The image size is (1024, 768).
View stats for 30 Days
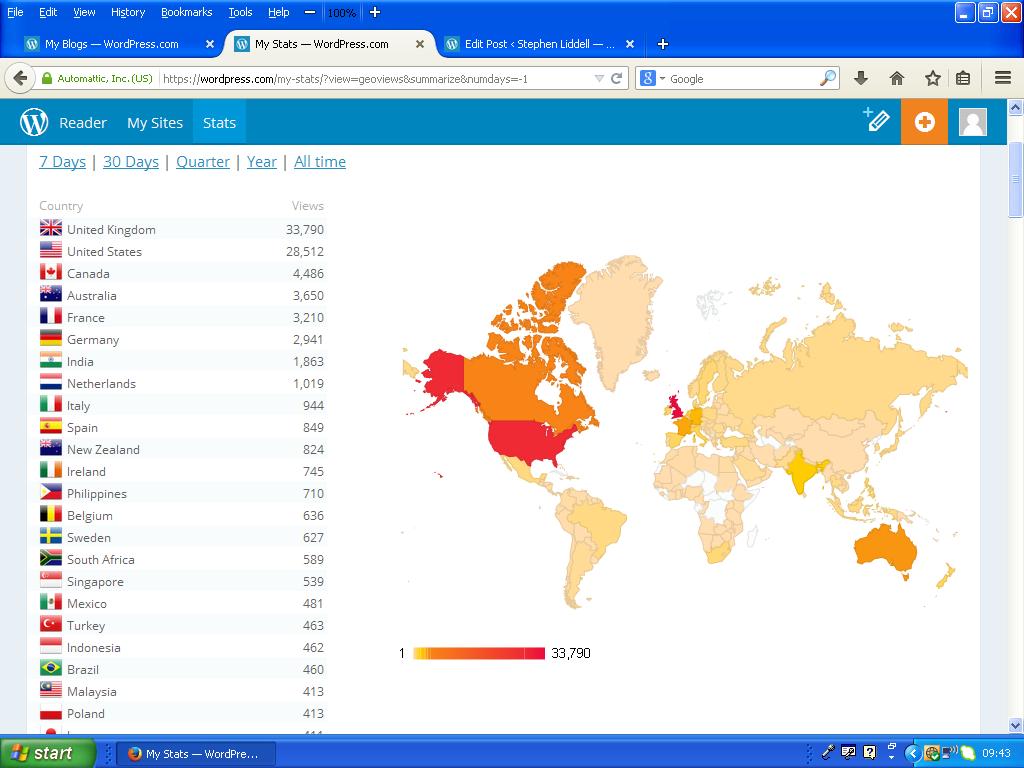click(x=131, y=161)
